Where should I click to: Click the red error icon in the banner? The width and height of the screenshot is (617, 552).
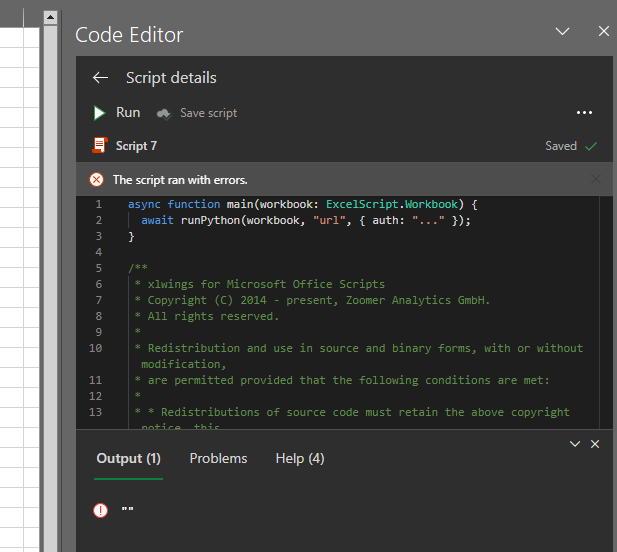tap(96, 180)
